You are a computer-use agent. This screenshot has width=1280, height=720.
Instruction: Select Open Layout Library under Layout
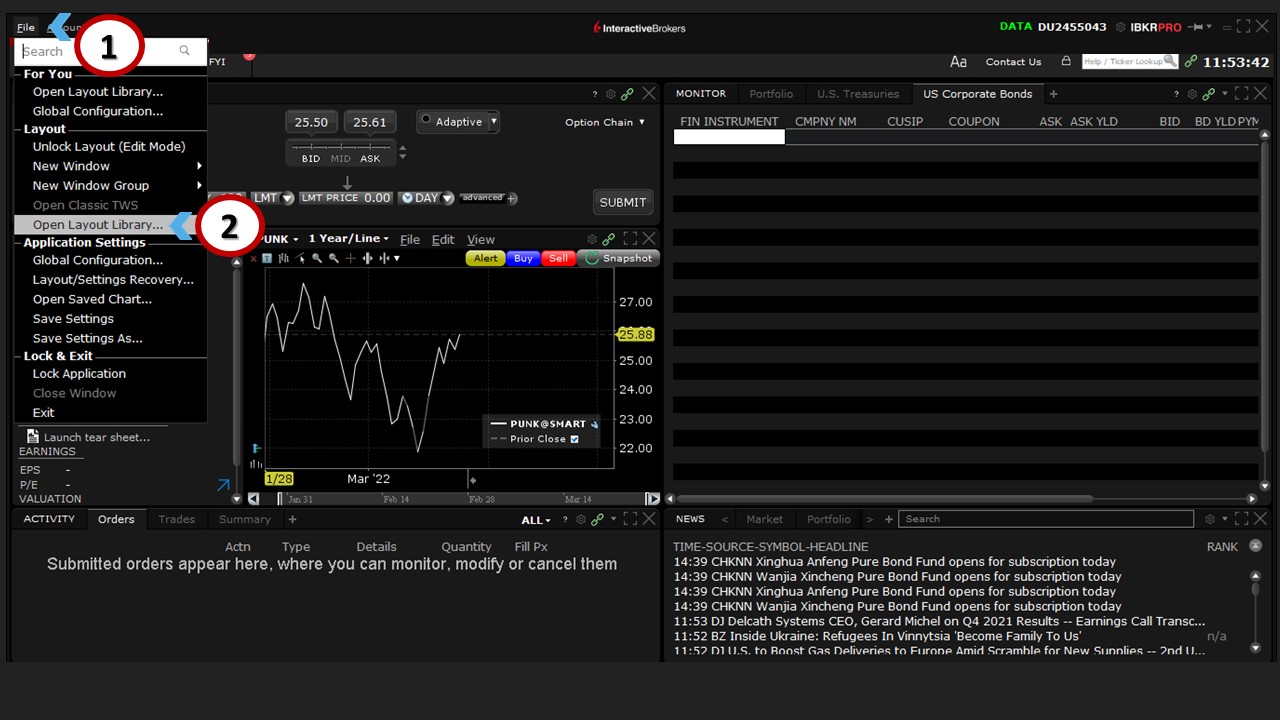[97, 225]
